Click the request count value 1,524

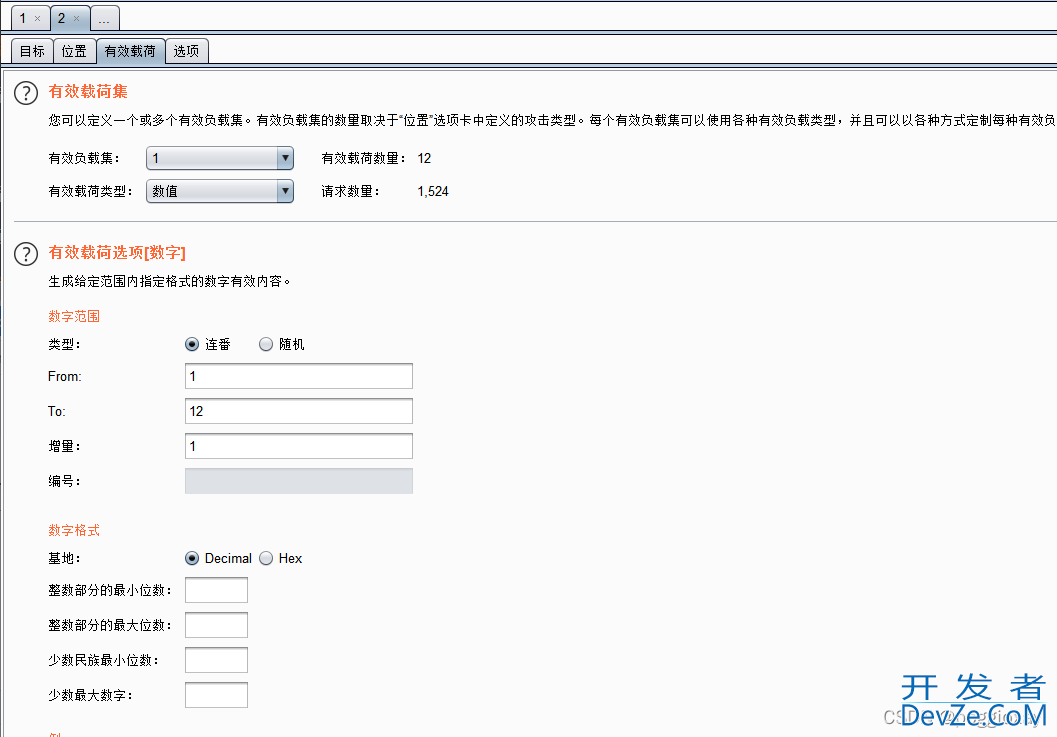(433, 191)
